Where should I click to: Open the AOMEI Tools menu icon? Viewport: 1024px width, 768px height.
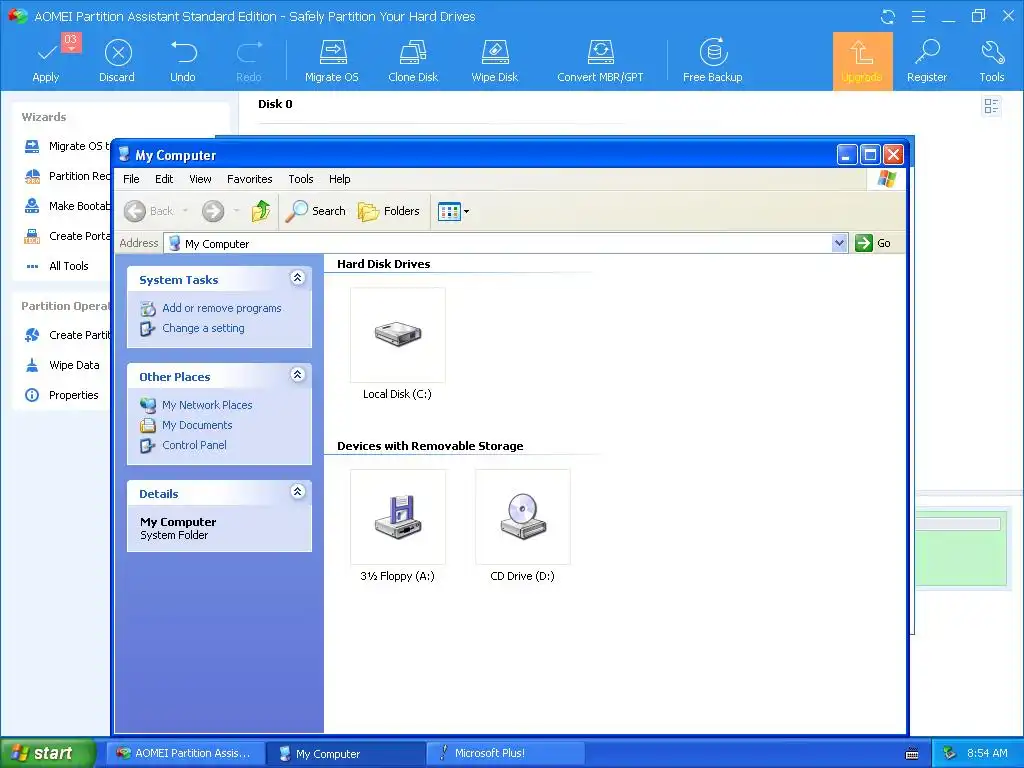[991, 61]
